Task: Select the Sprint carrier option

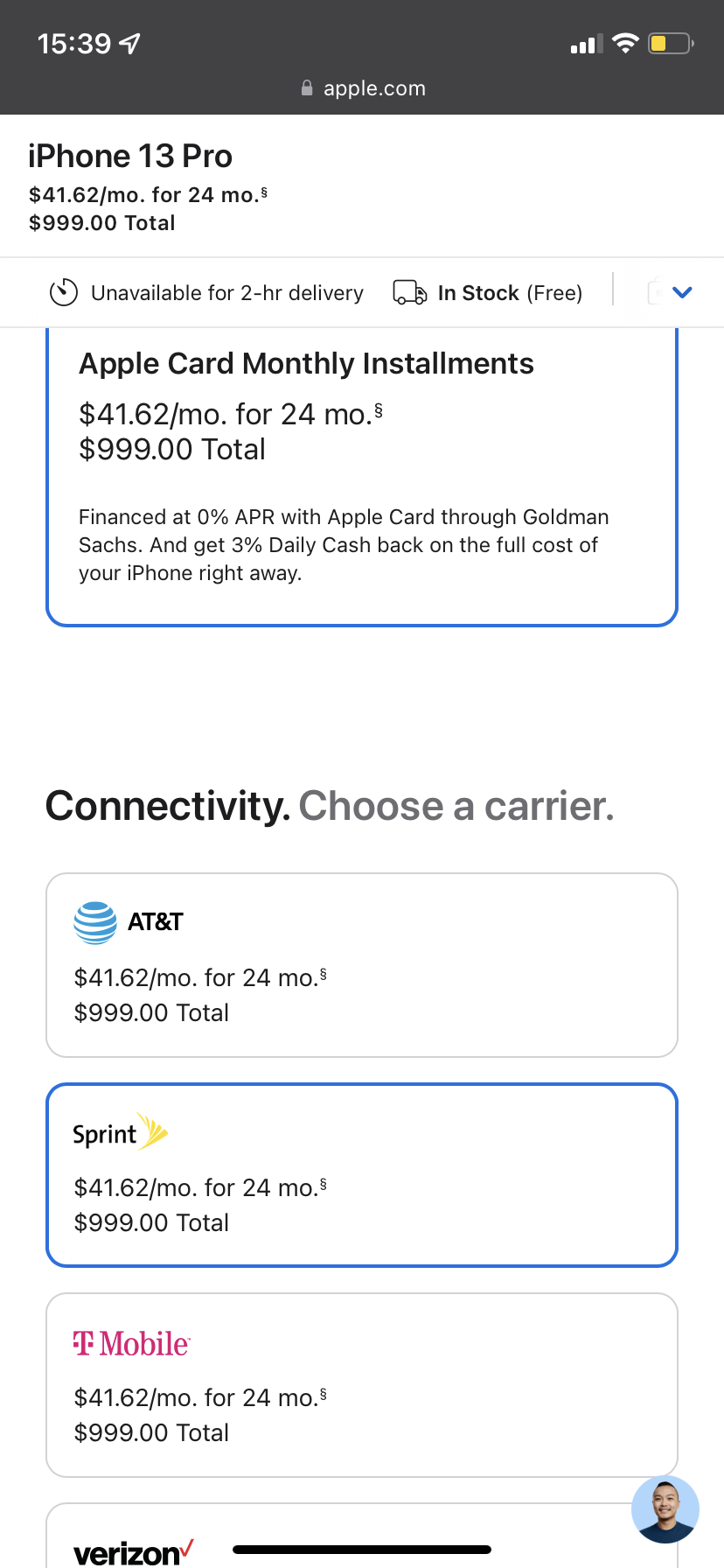Action: tap(362, 1175)
